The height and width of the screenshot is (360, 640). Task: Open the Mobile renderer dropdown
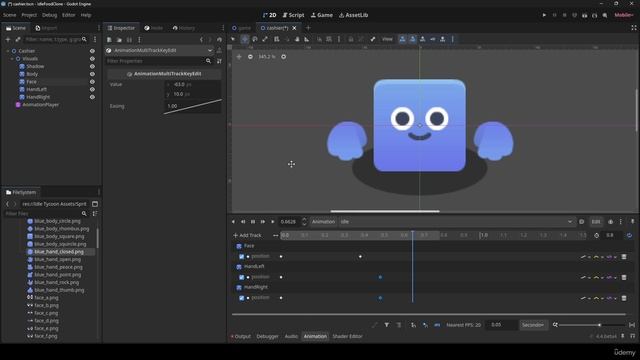coord(624,15)
